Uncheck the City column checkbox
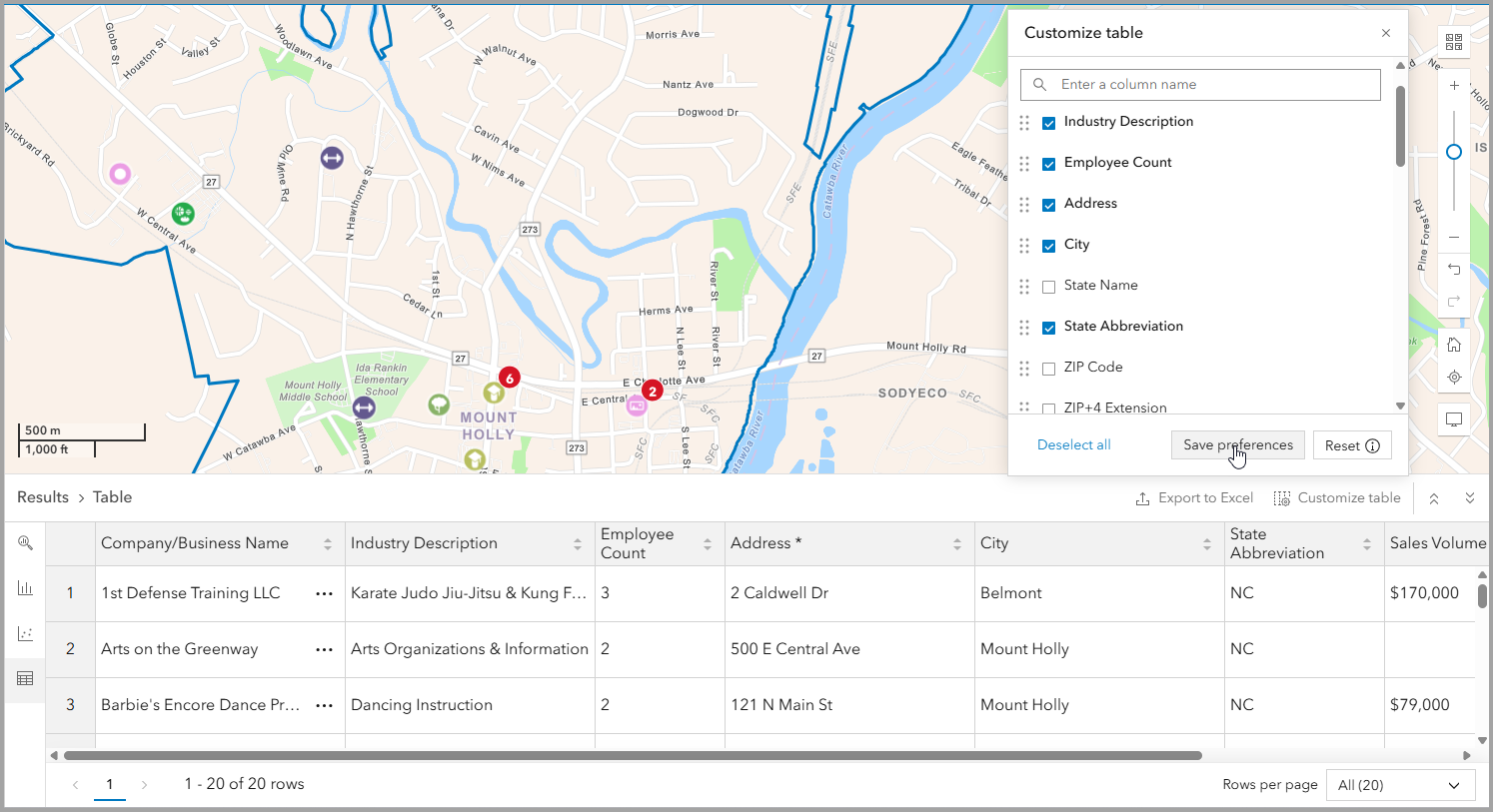 [1048, 246]
